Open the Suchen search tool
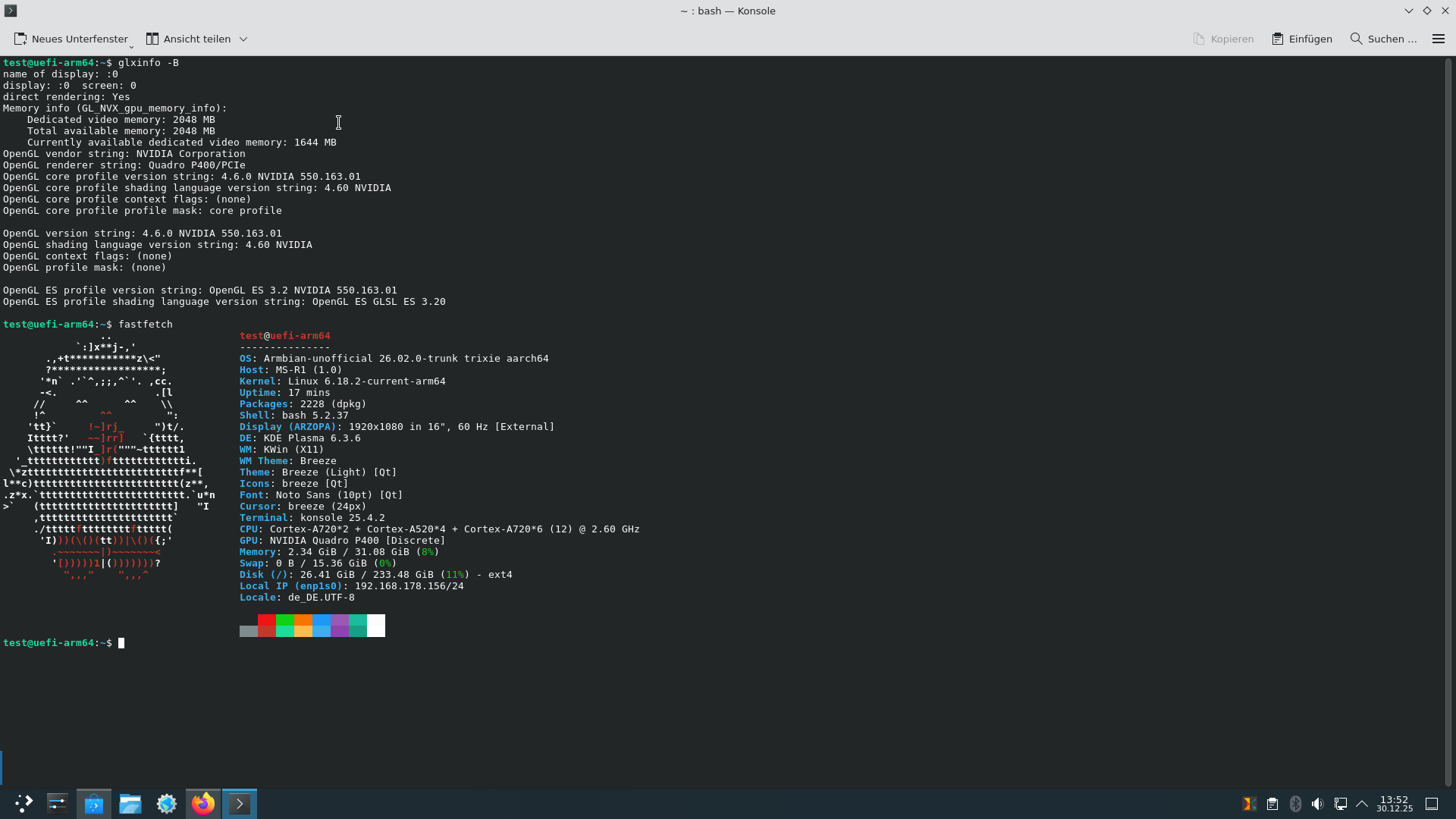1456x819 pixels. [x=1383, y=39]
